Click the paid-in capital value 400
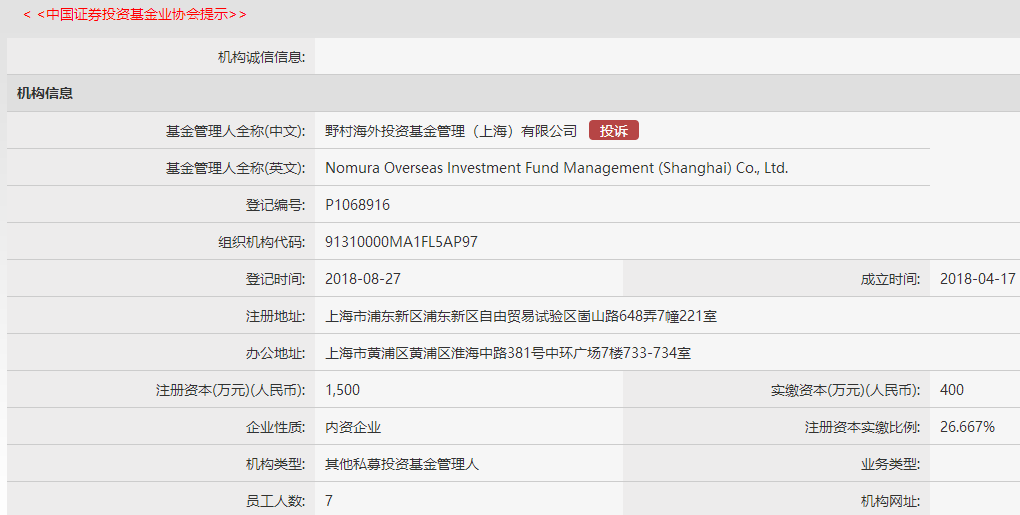Viewport: 1020px width, 515px height. tap(952, 390)
